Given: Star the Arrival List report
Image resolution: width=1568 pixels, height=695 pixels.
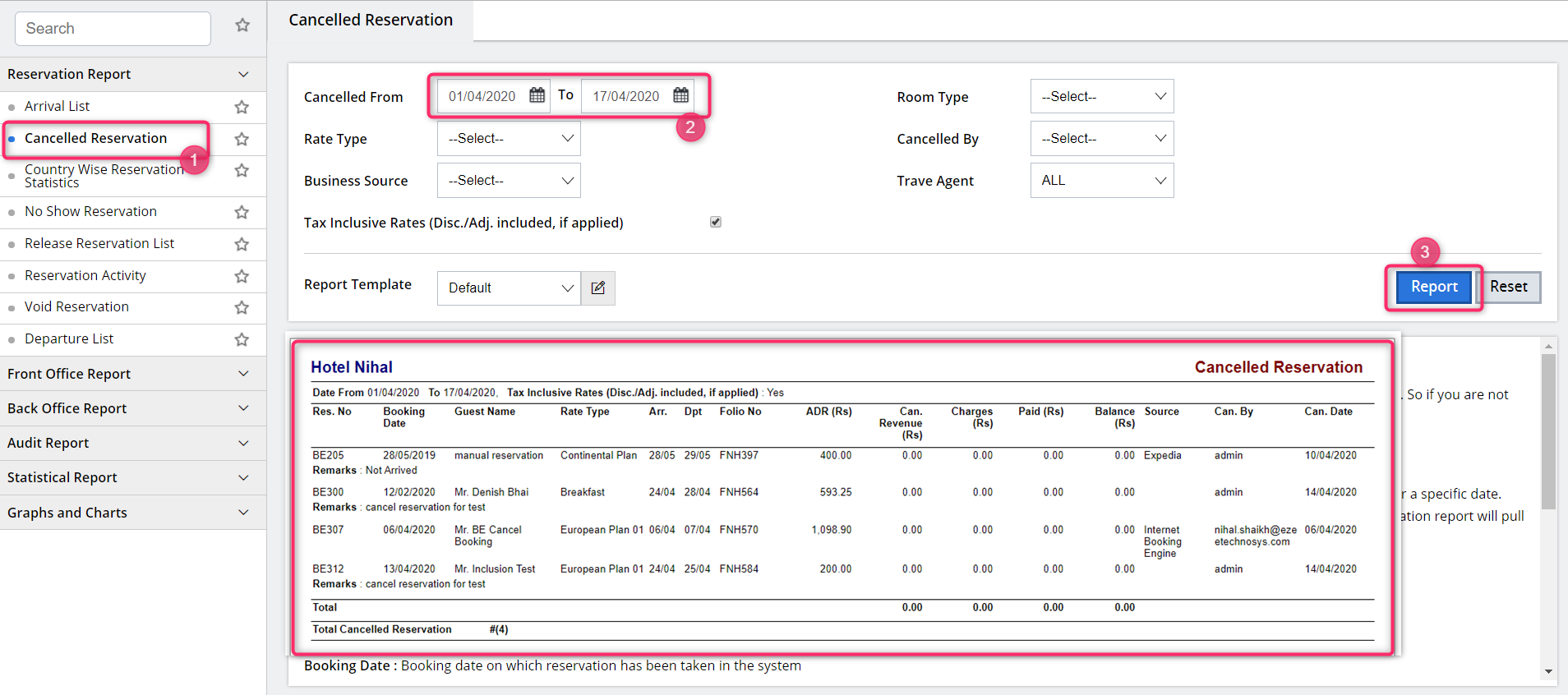Looking at the screenshot, I should click(242, 107).
